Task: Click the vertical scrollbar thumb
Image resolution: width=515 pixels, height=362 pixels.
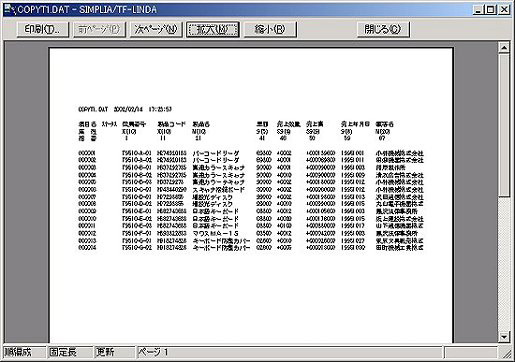Action: (504, 125)
